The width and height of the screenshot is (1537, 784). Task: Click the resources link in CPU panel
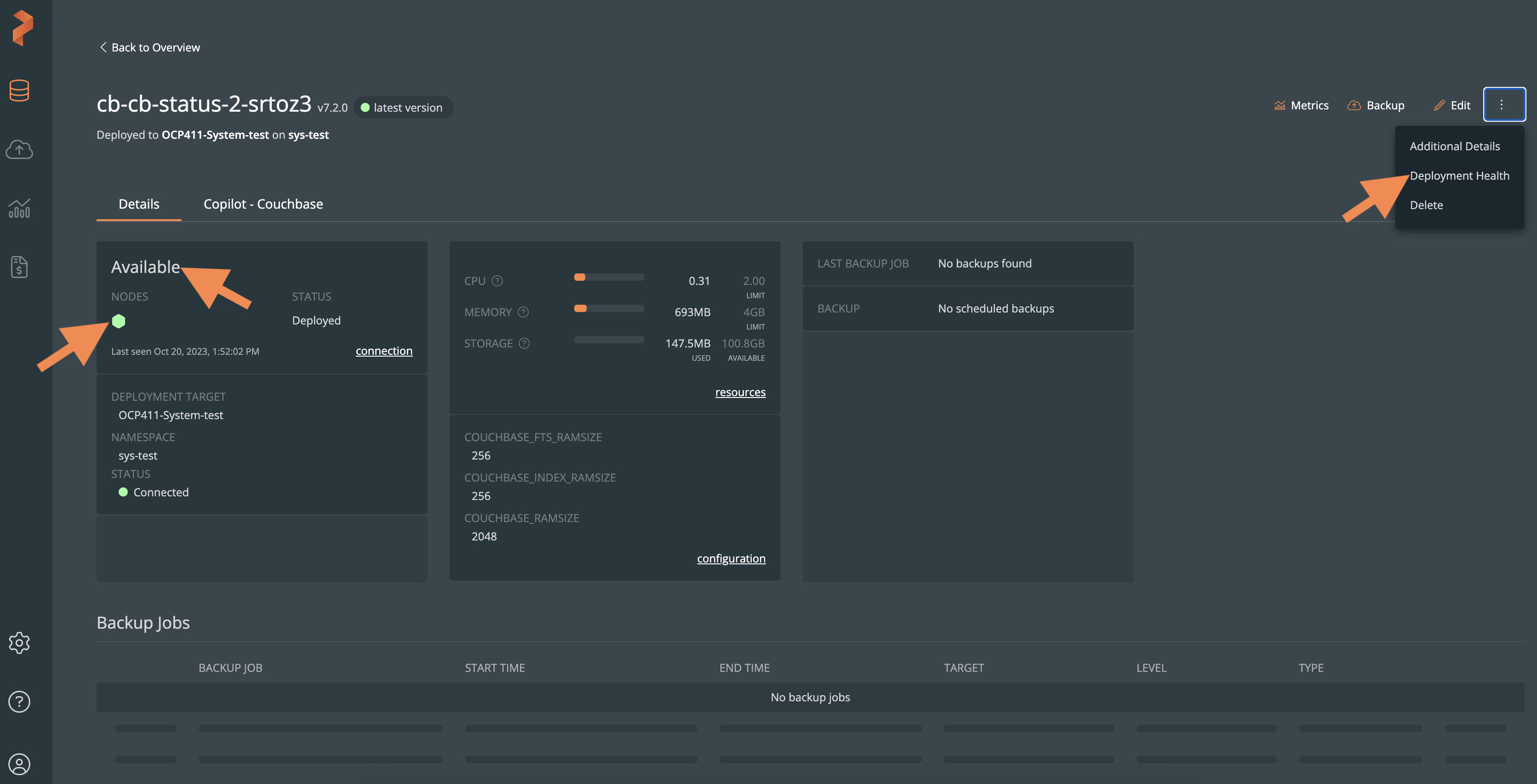[x=740, y=391]
